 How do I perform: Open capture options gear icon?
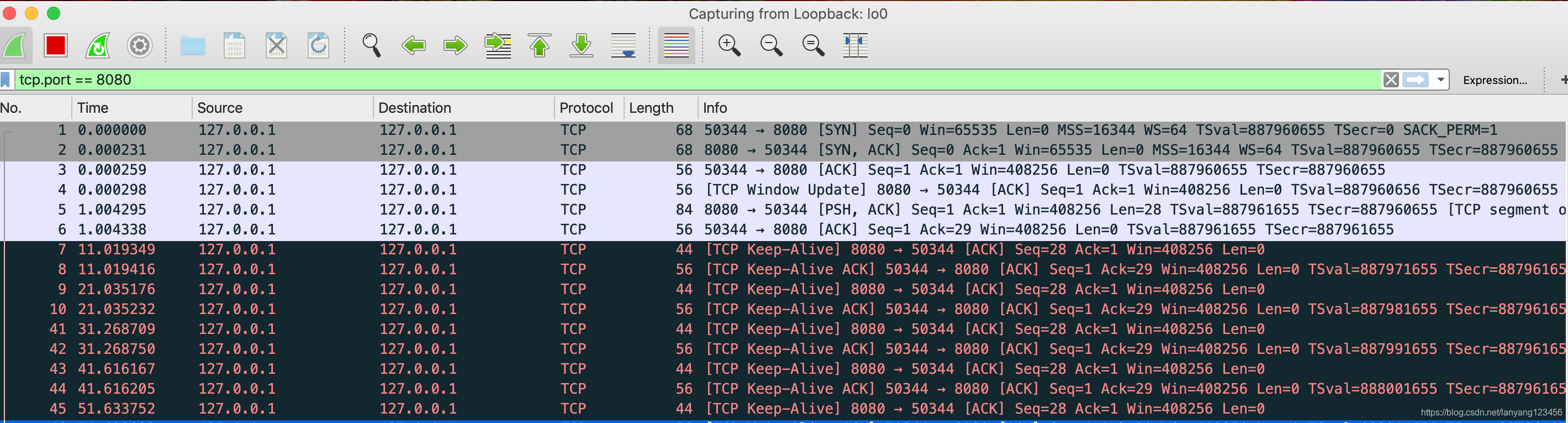coord(139,46)
